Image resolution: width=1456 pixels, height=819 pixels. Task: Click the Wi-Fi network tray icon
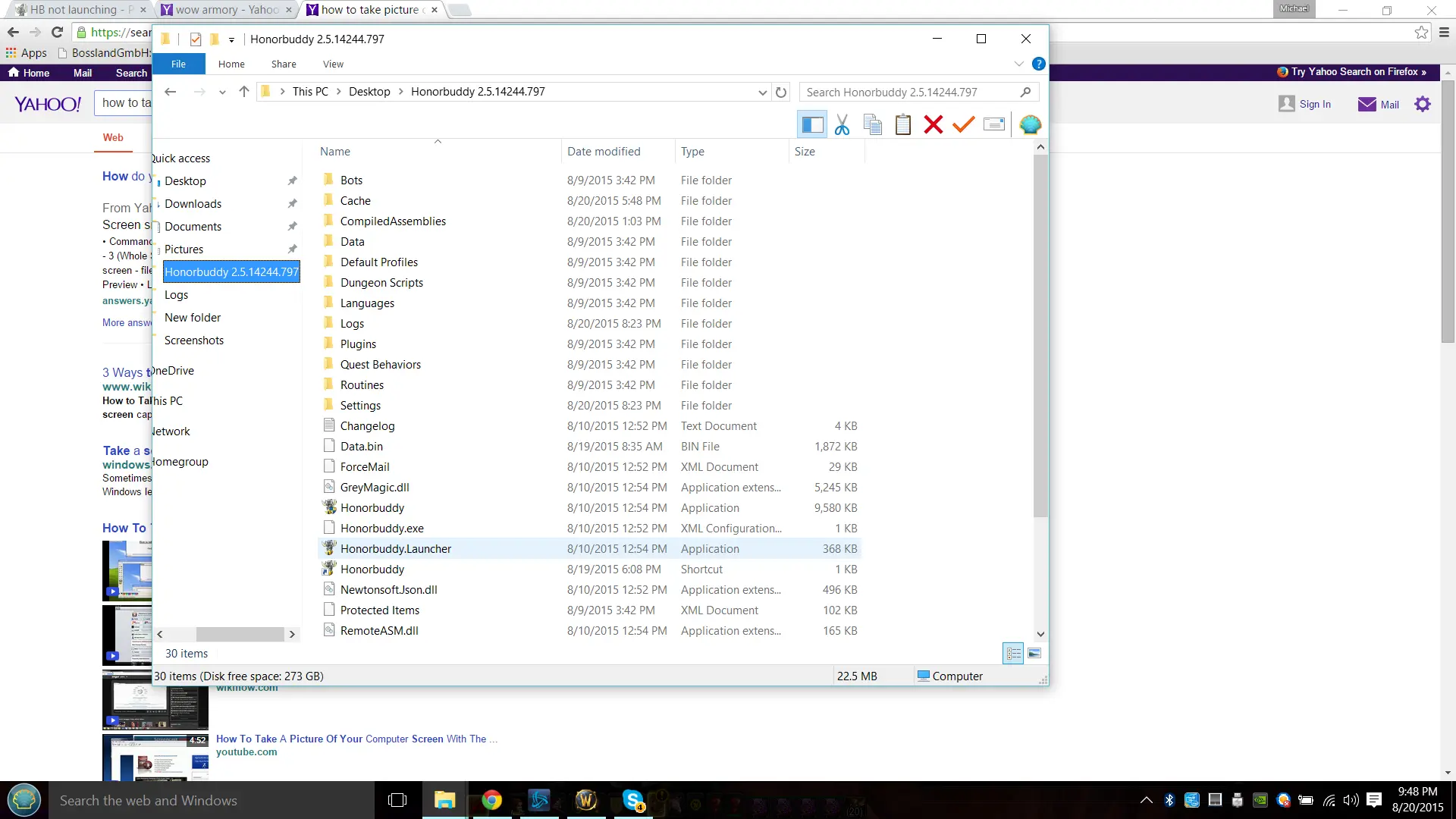pos(1329,800)
